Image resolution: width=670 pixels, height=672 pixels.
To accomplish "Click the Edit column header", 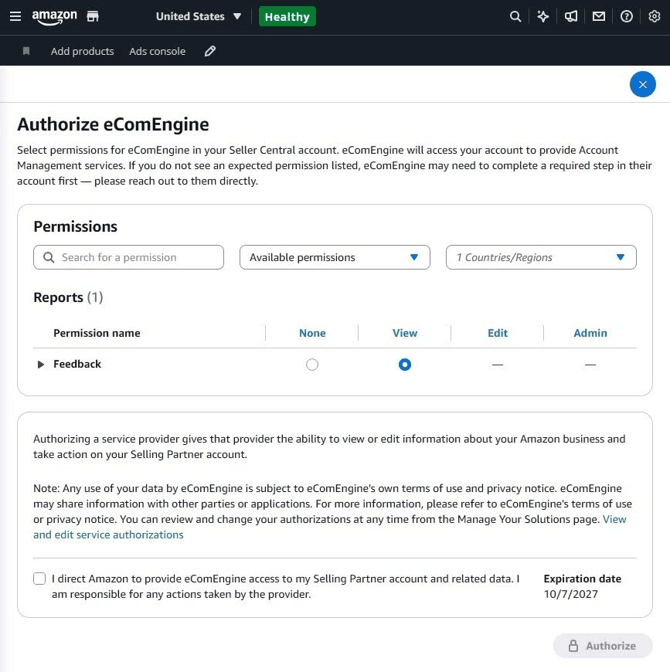I will tap(497, 333).
